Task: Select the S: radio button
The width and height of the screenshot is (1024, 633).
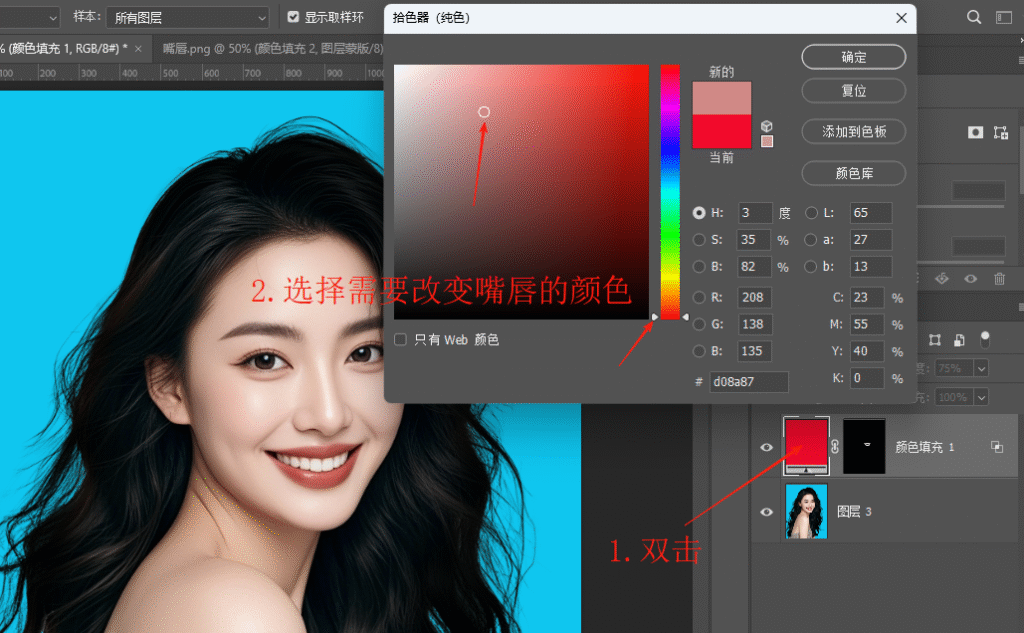Action: [699, 240]
